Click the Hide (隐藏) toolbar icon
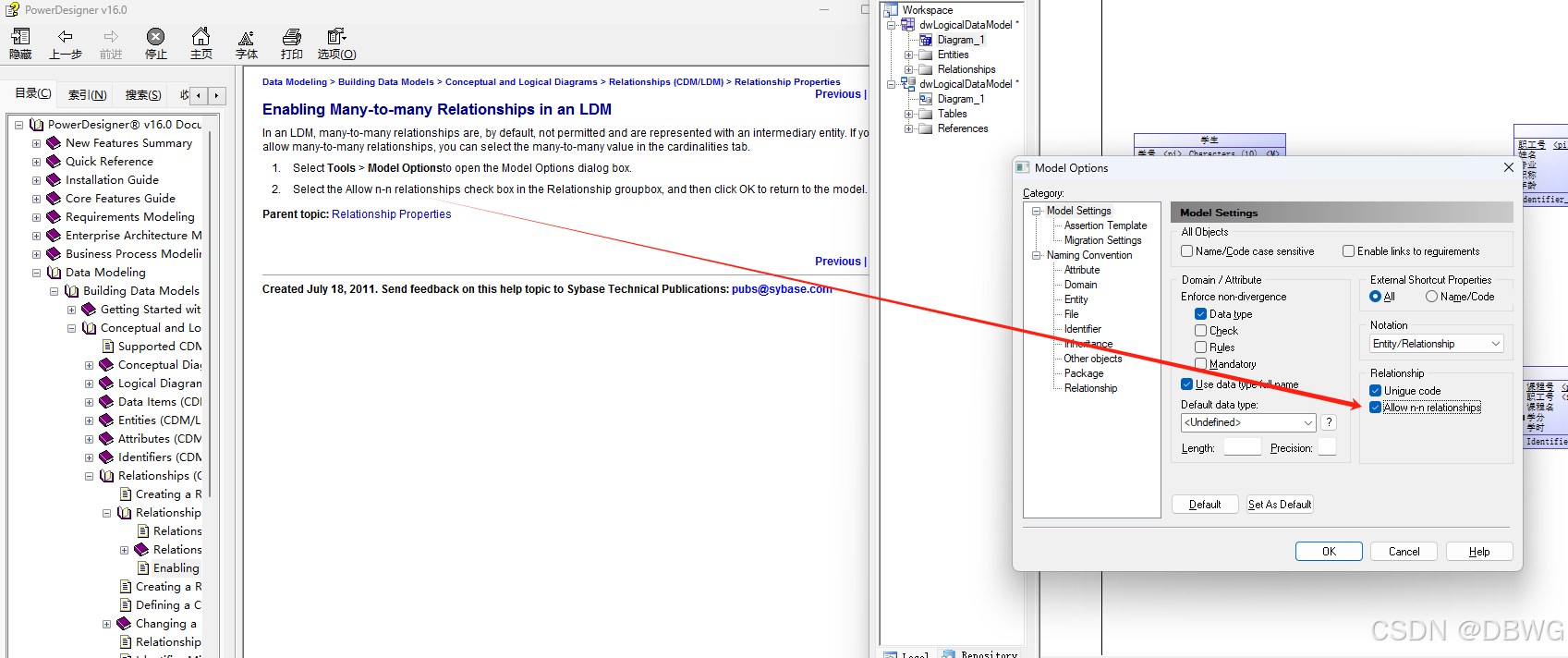 20,37
